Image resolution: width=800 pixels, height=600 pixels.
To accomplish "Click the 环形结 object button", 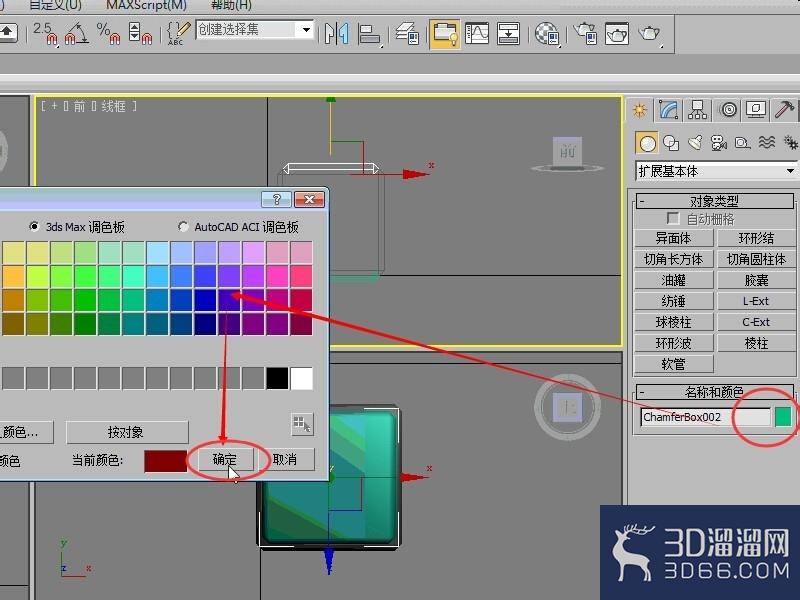I will [x=756, y=238].
